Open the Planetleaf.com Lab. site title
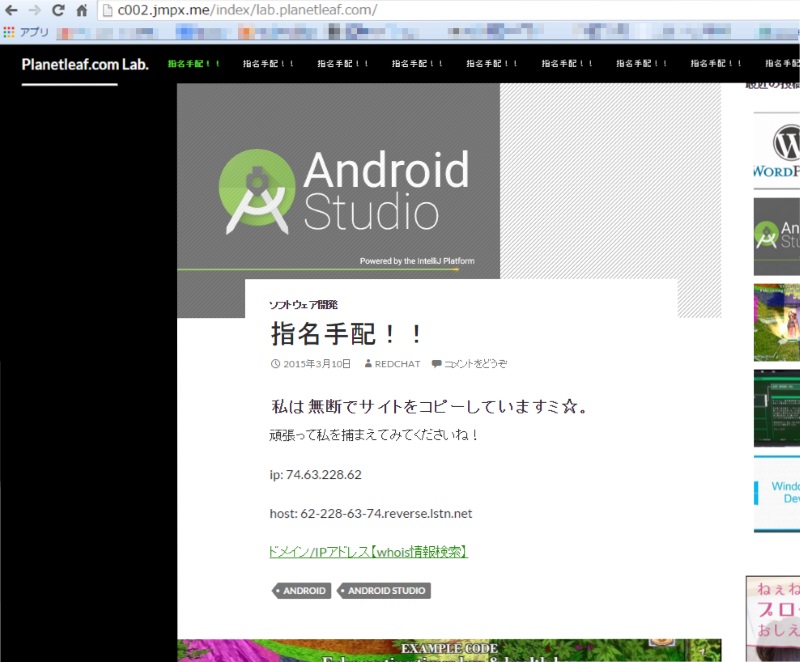Screen dimensions: 800x662 [x=85, y=64]
